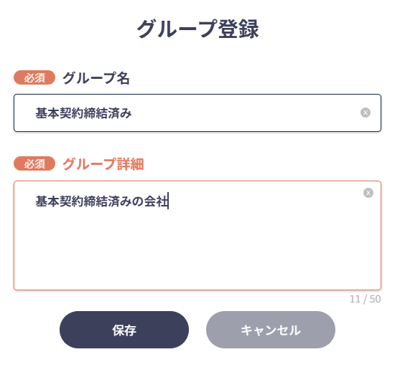Click the blank area inside the グループ詳細 textarea
The image size is (400, 367).
coord(197,250)
